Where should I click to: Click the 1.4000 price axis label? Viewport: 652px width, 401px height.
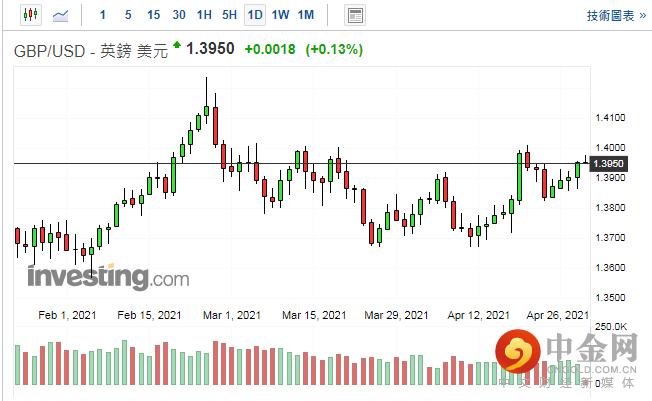(610, 148)
